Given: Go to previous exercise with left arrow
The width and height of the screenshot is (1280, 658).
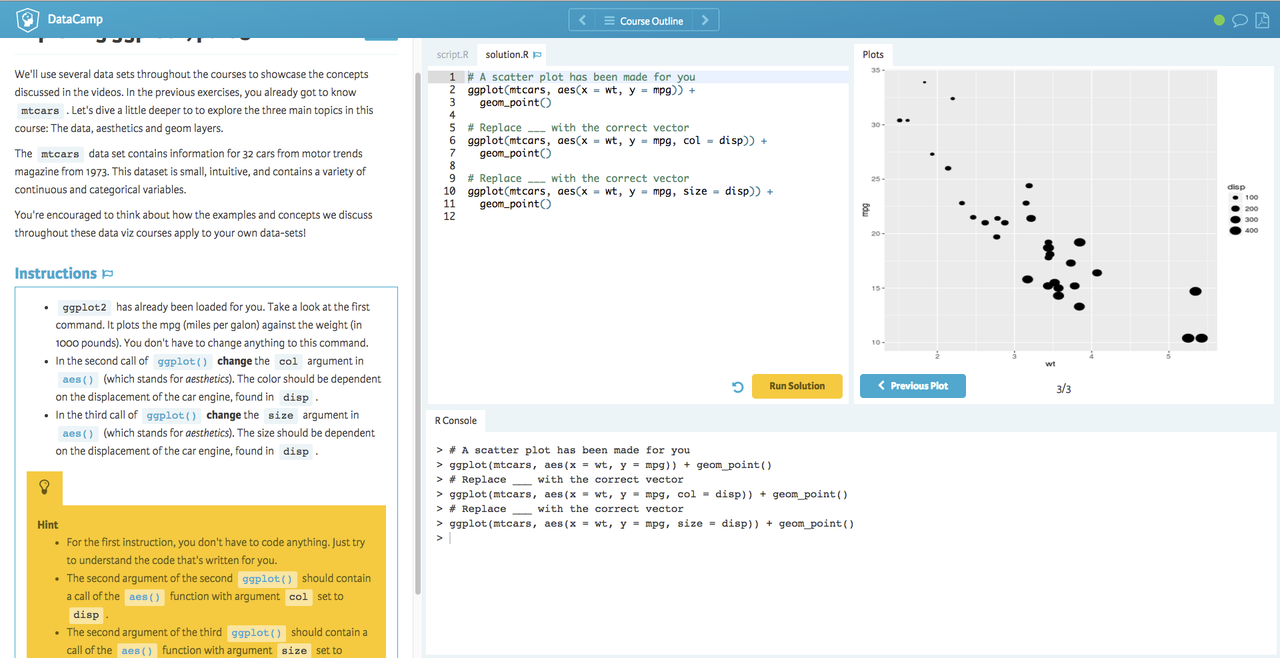Looking at the screenshot, I should [582, 20].
